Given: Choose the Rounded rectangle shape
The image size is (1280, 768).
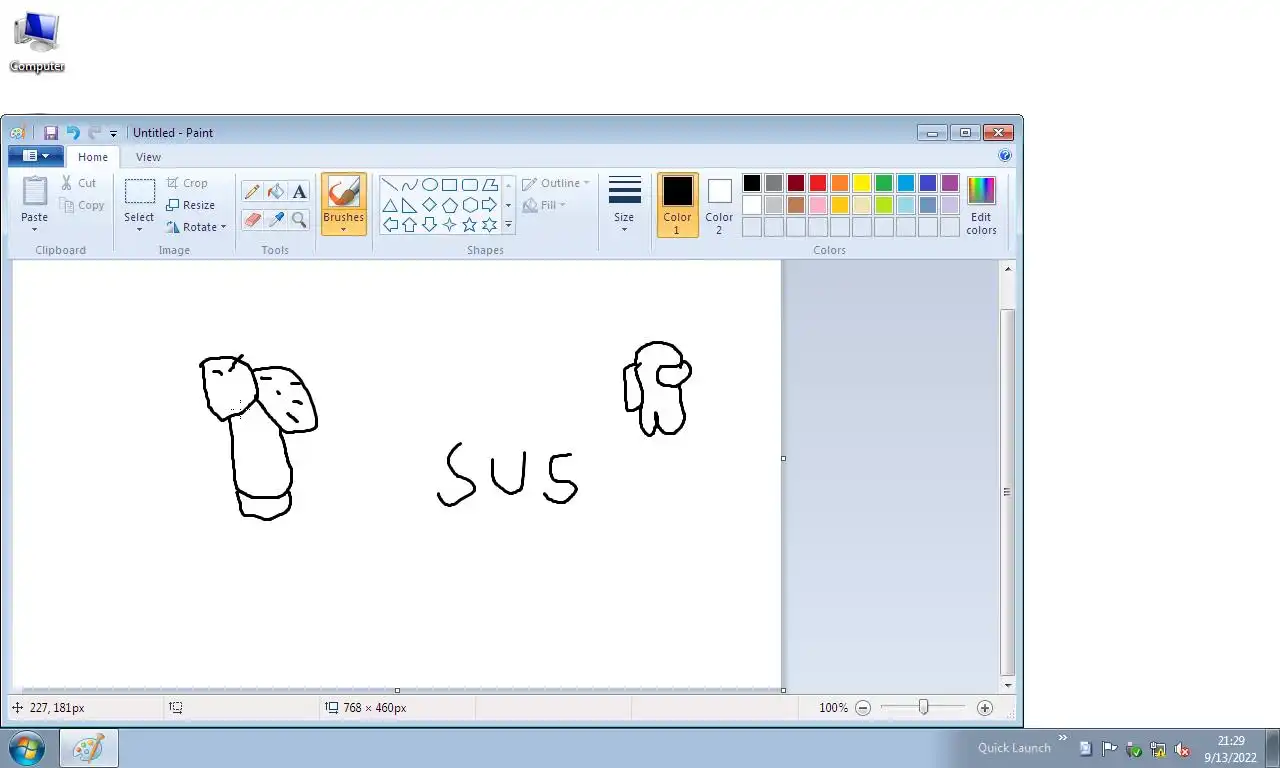Looking at the screenshot, I should pos(470,185).
